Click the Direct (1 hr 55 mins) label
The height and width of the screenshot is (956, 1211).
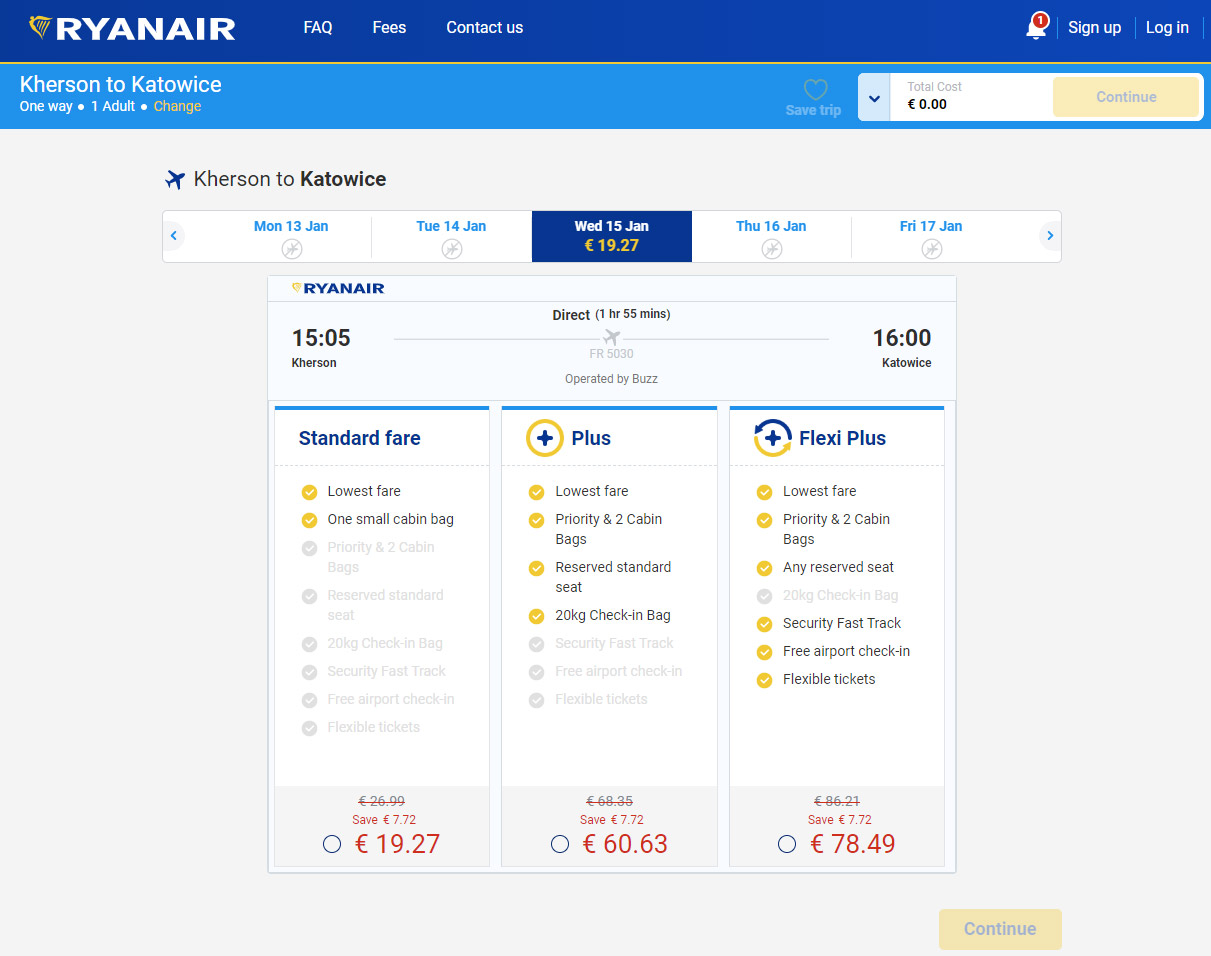pos(611,315)
